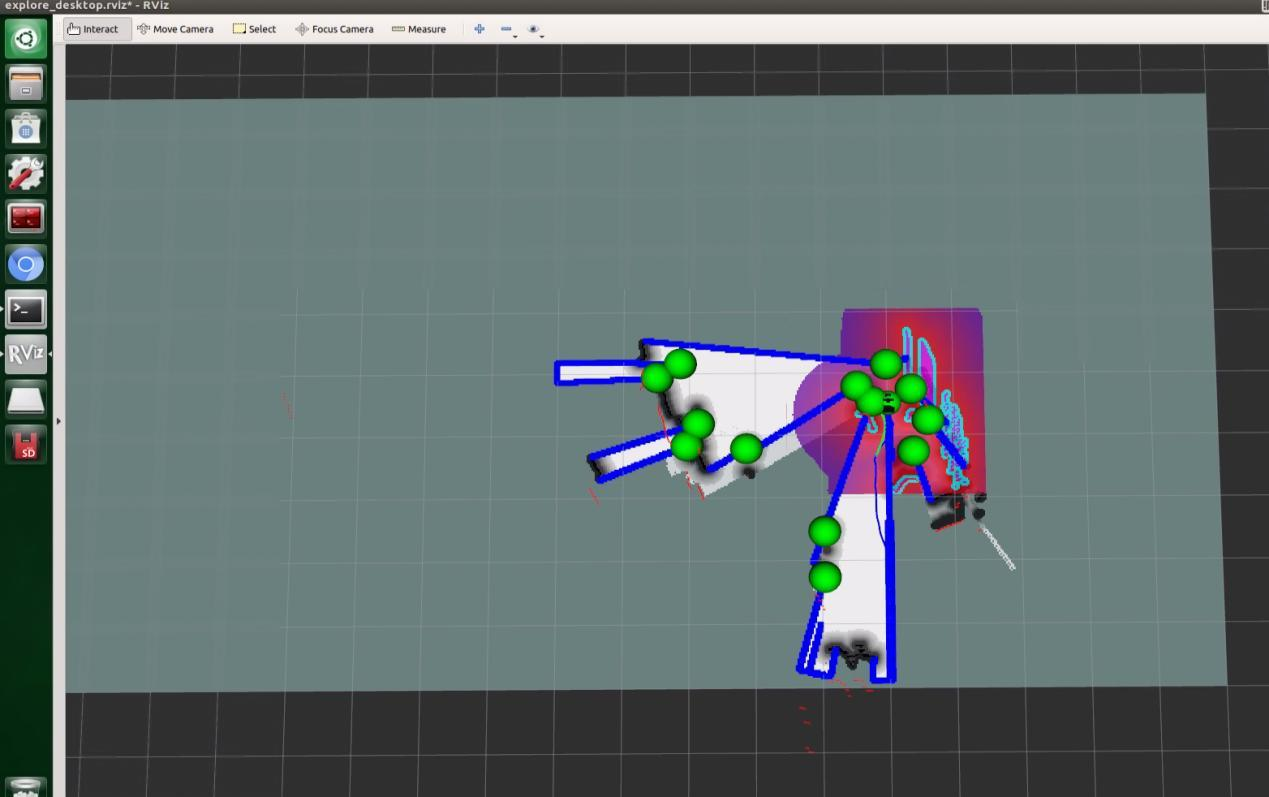Viewport: 1269px width, 797px height.
Task: Click the explore_desktop.rviz window title
Action: pos(87,6)
